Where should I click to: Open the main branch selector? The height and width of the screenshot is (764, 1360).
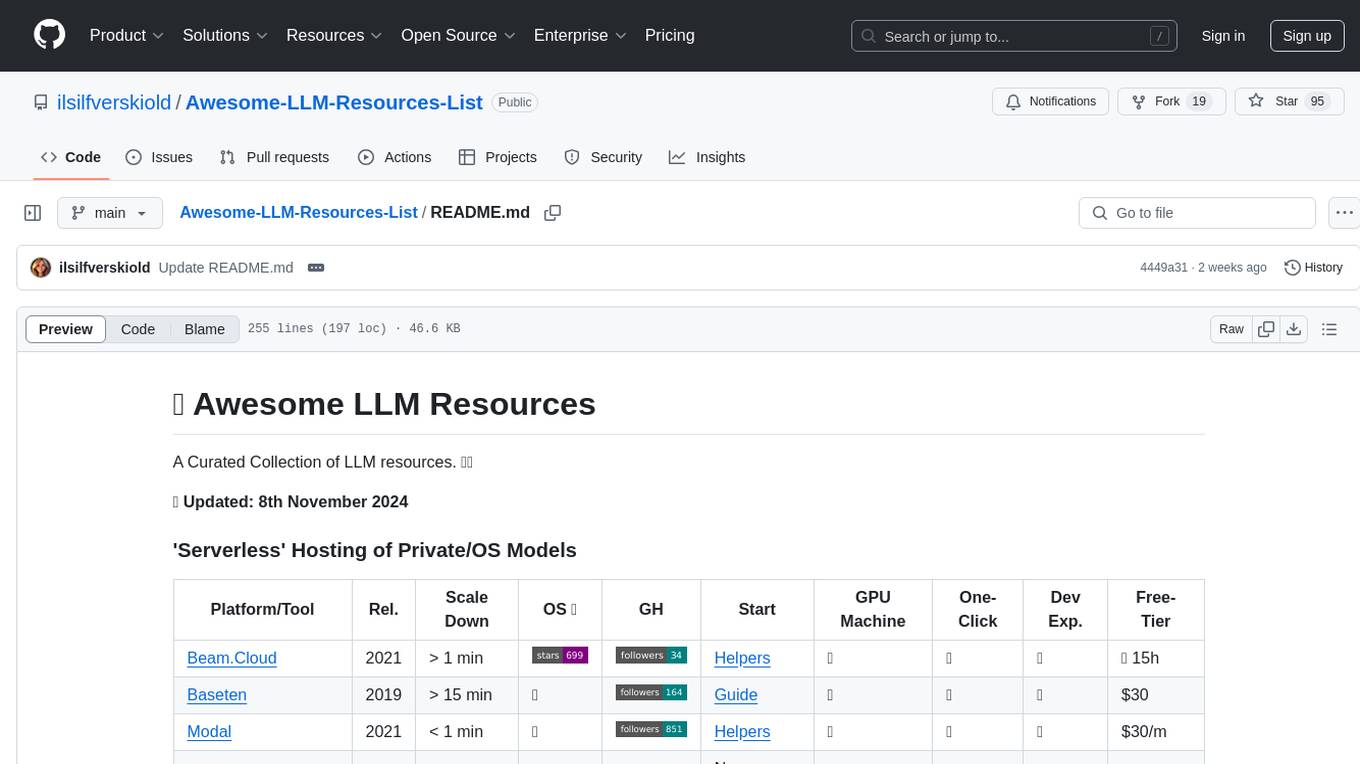[109, 213]
